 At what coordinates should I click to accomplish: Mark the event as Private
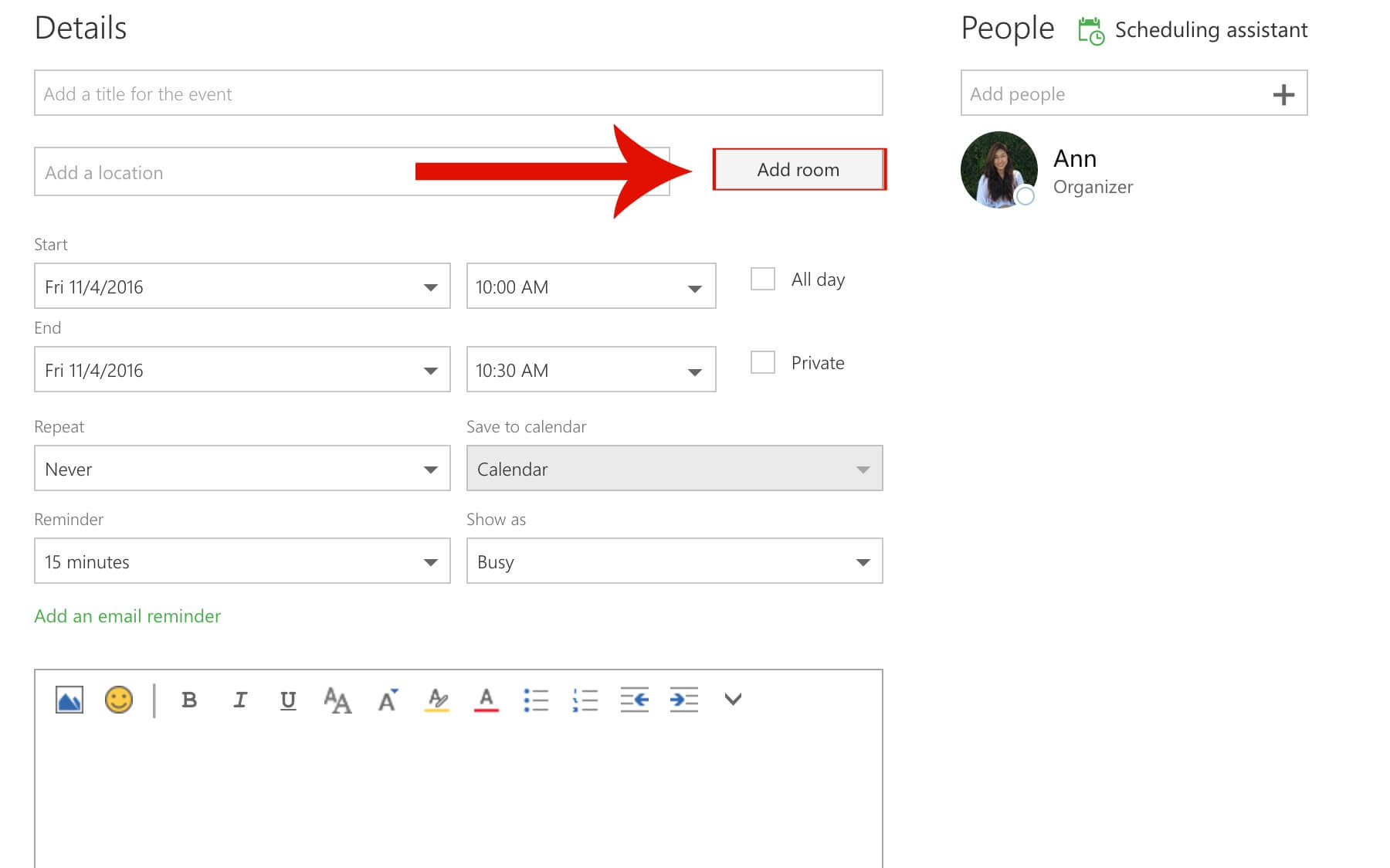click(763, 361)
